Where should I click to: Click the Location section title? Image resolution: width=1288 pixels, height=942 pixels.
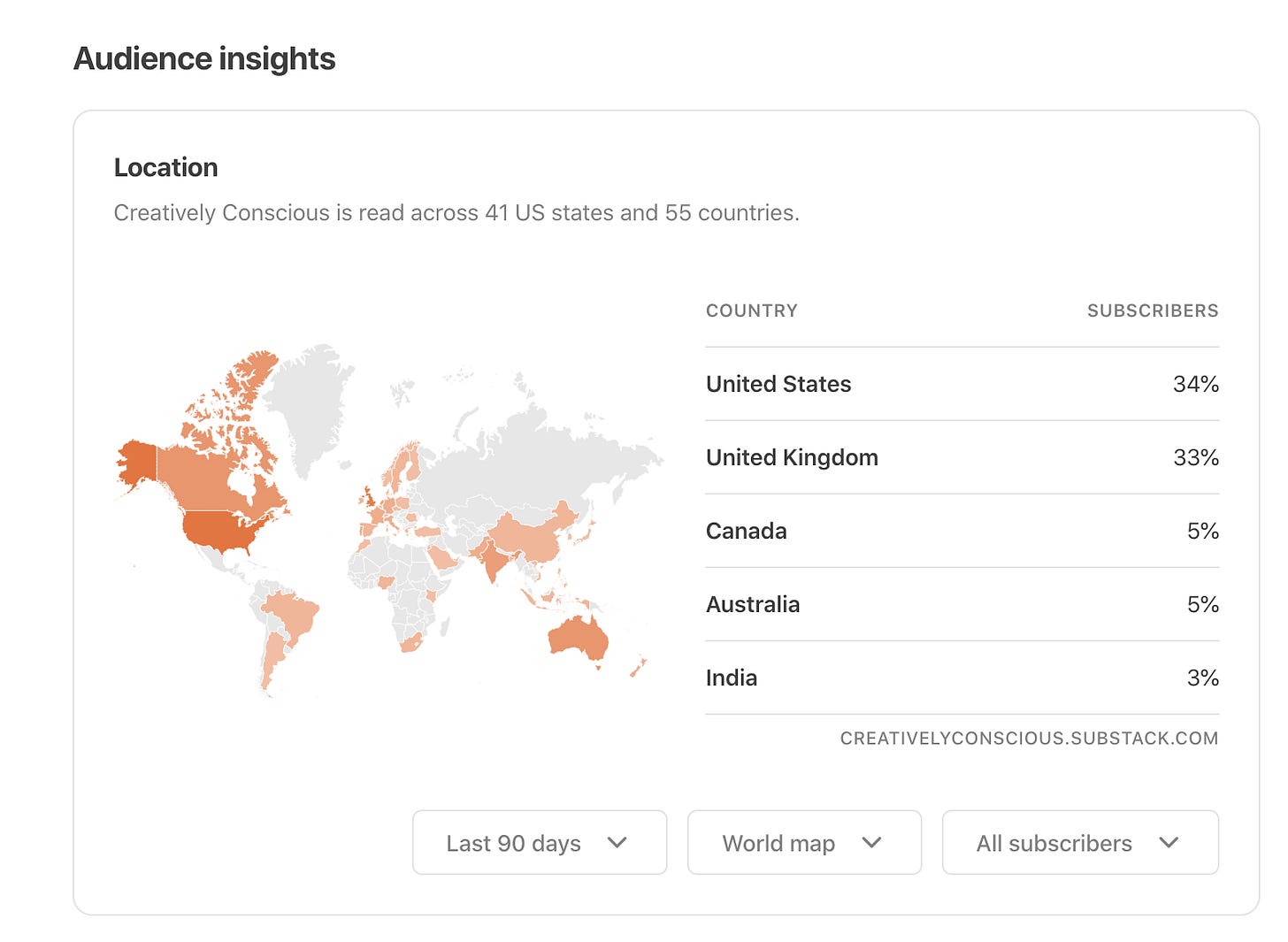click(165, 167)
